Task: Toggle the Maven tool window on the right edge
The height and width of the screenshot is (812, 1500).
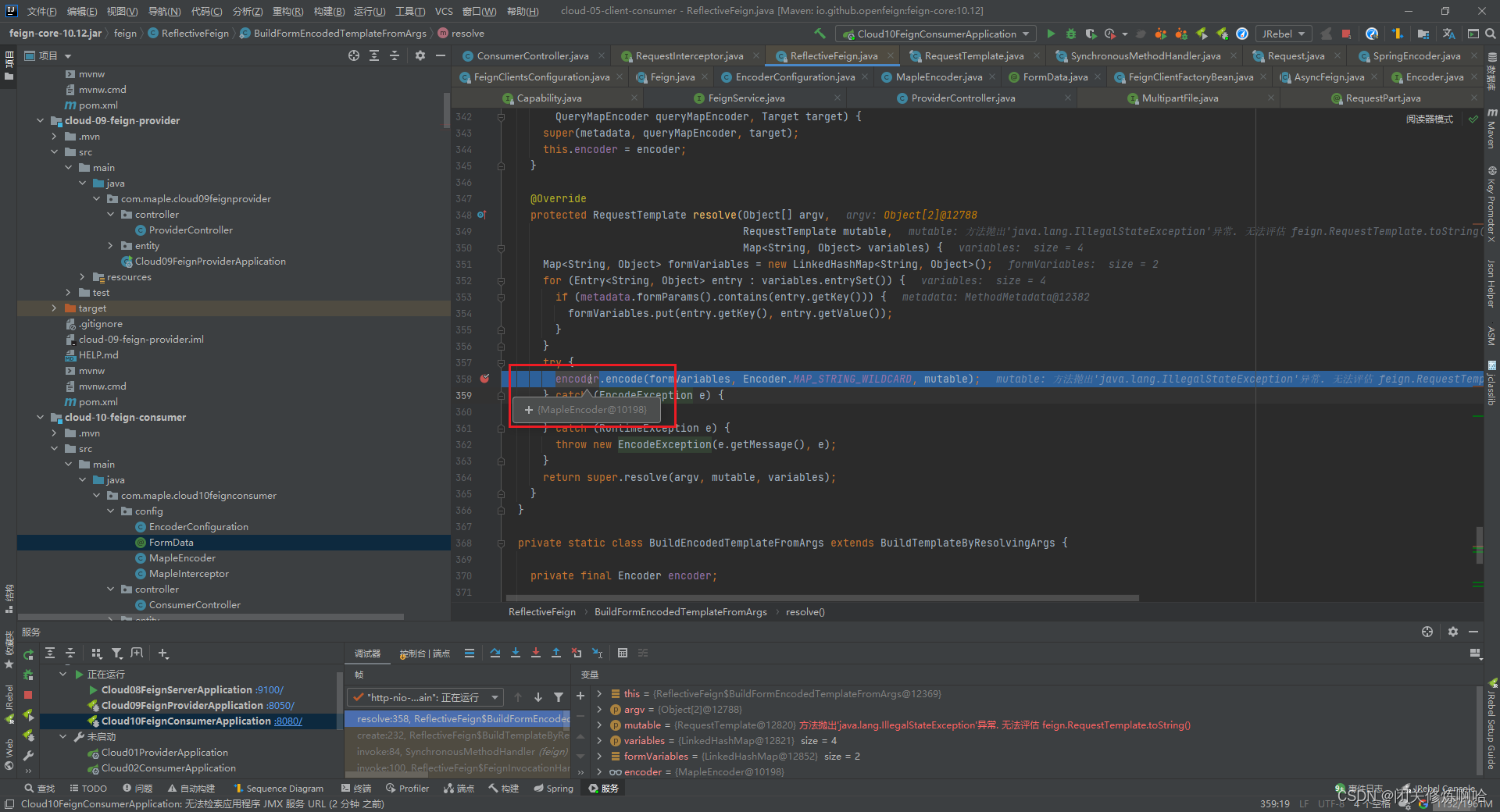Action: tap(1491, 128)
